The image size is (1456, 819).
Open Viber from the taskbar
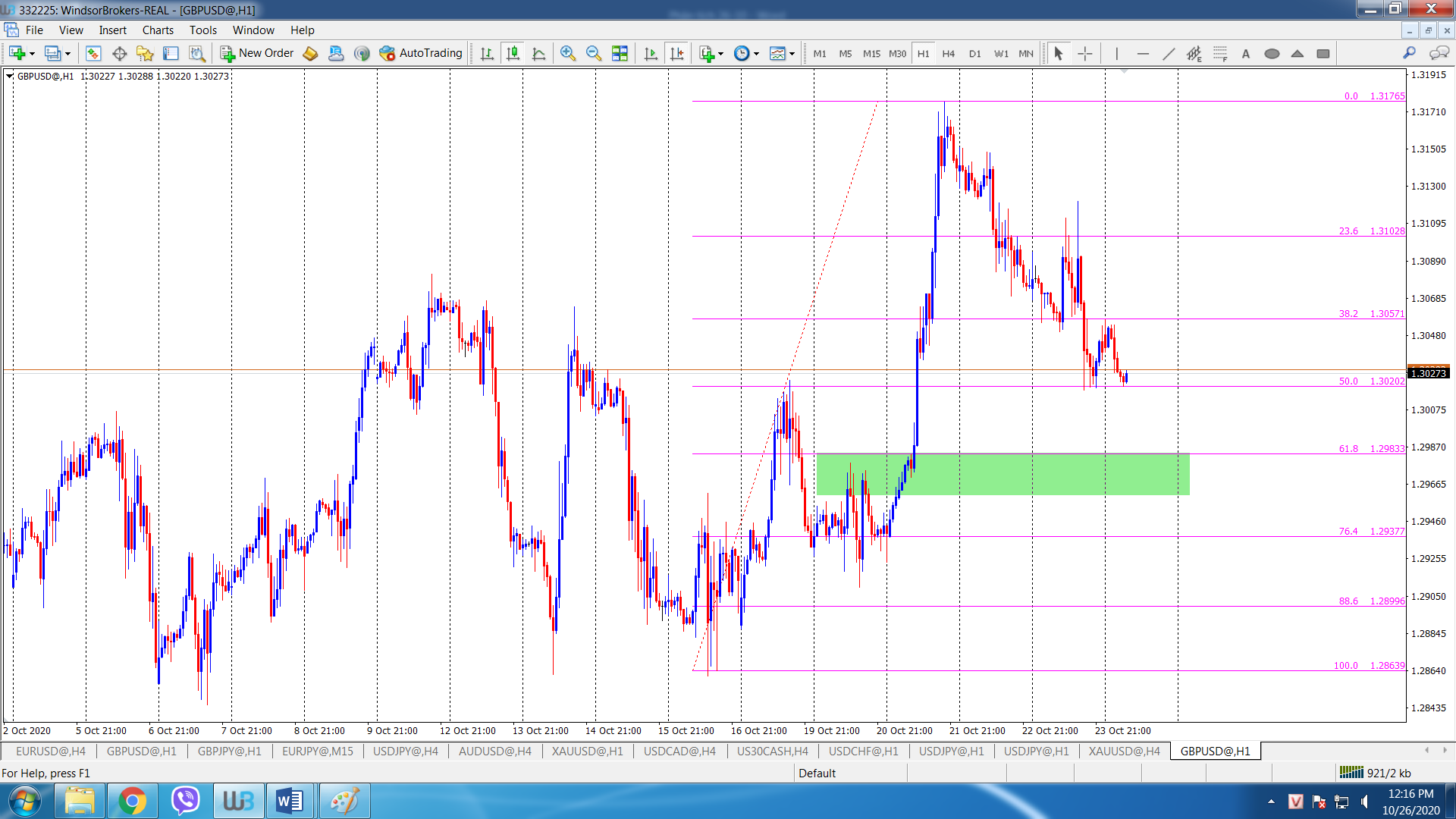coord(185,801)
